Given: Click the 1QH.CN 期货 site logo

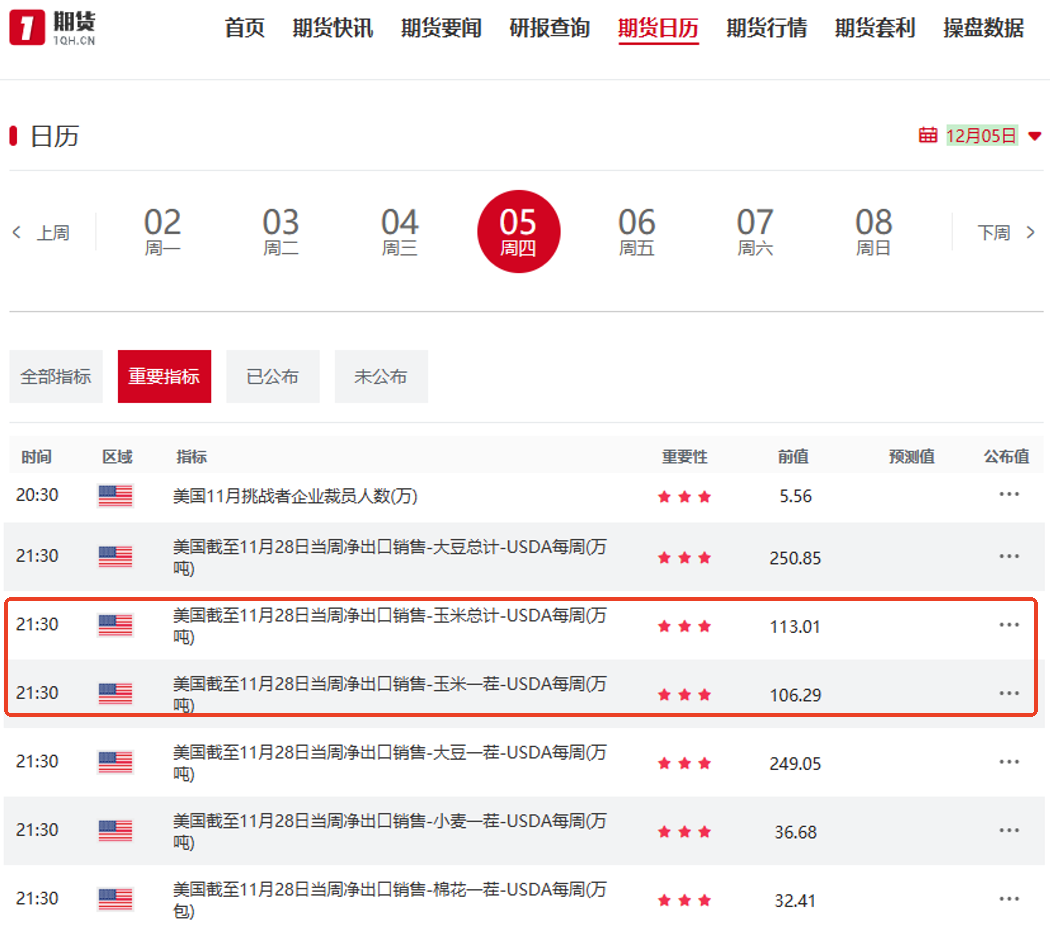Looking at the screenshot, I should [53, 28].
